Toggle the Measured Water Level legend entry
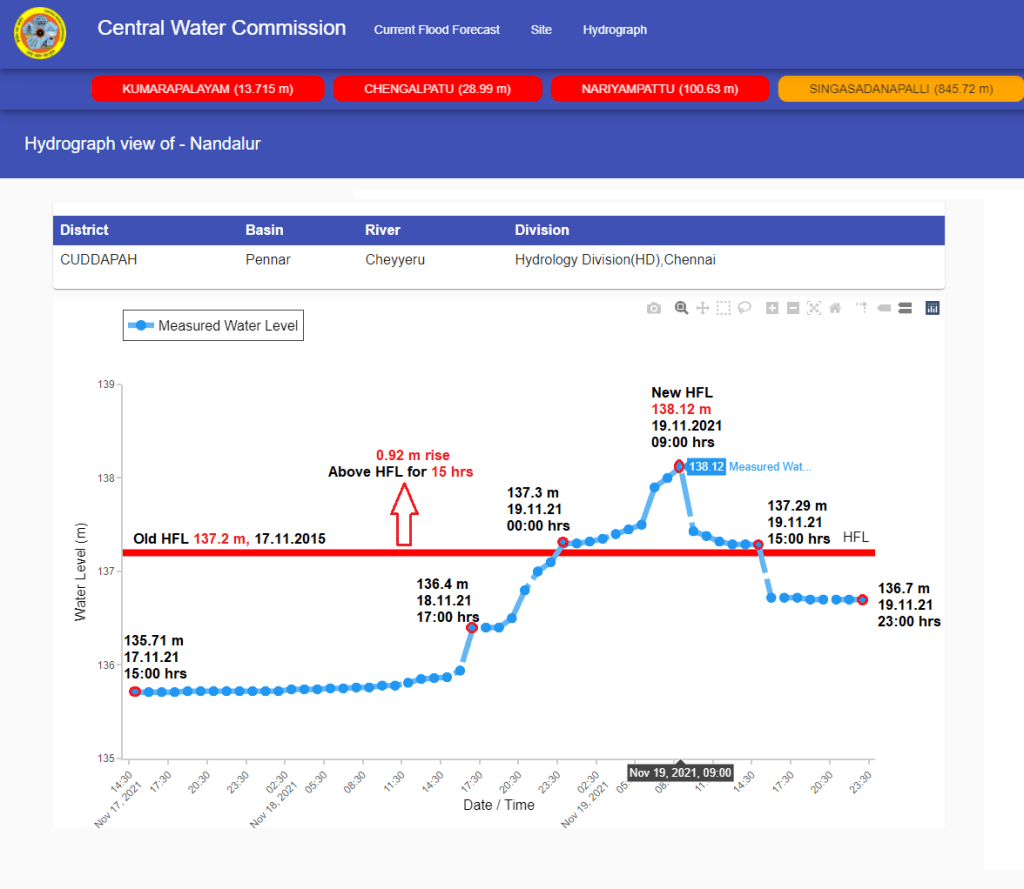This screenshot has width=1024, height=889. [213, 326]
